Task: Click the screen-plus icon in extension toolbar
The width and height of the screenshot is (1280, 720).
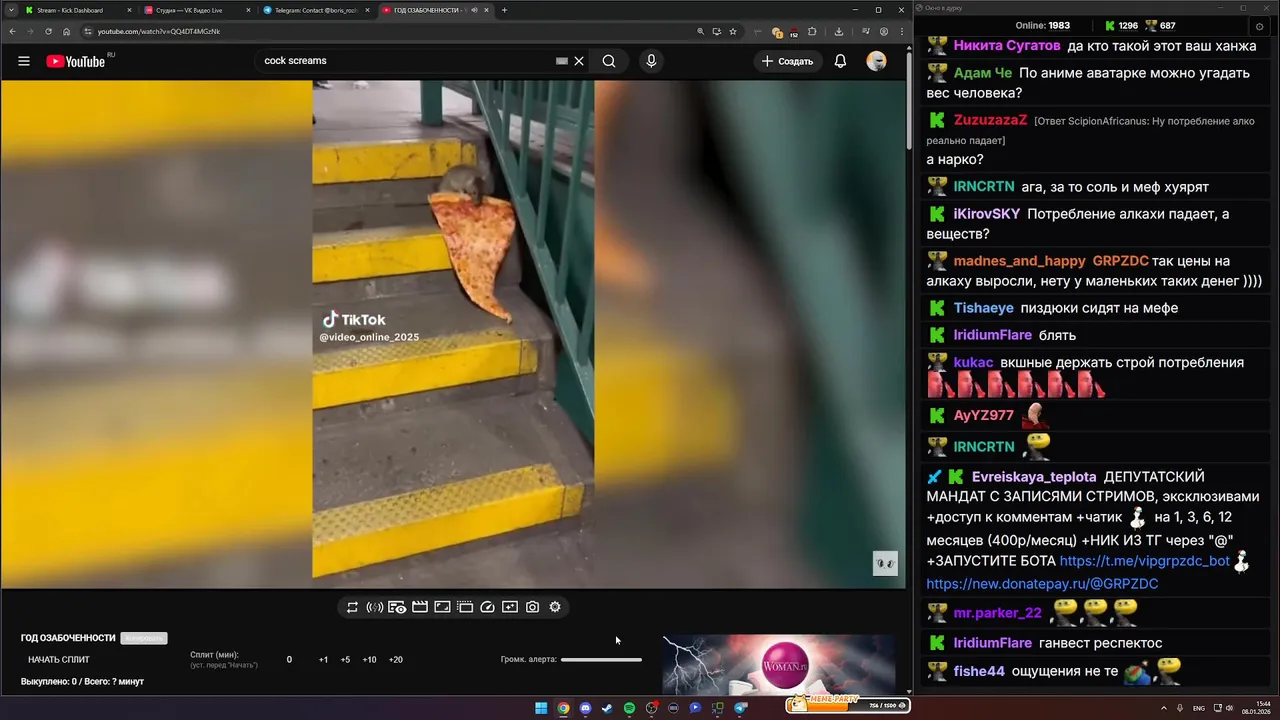Action: coord(510,607)
